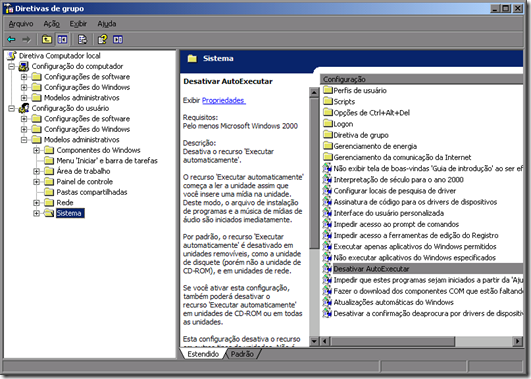Viewport: 531px width, 379px height.
Task: Expand the Área de trabalho node
Action: tap(36, 171)
